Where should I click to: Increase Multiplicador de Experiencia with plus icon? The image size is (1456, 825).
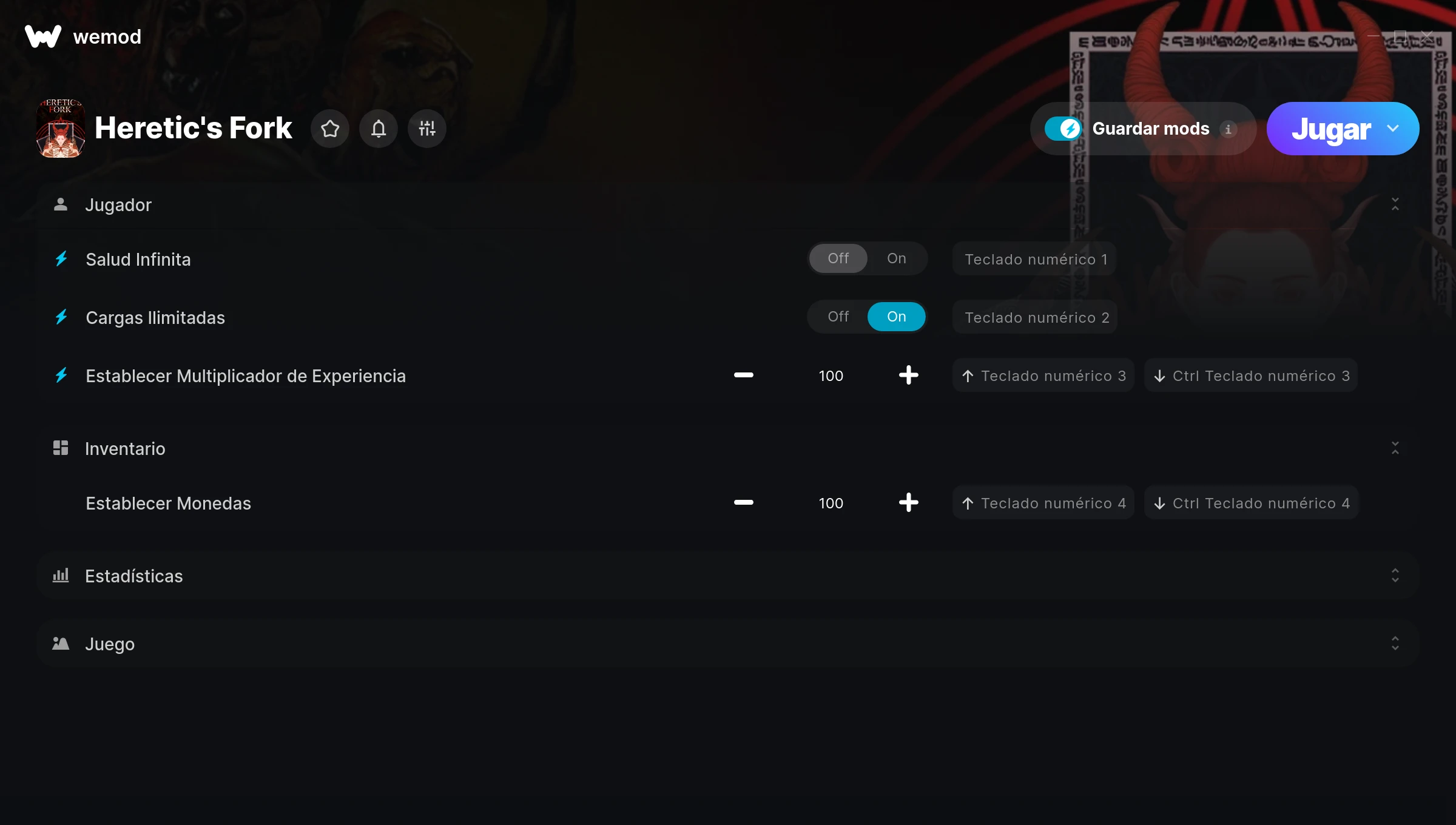(x=908, y=375)
